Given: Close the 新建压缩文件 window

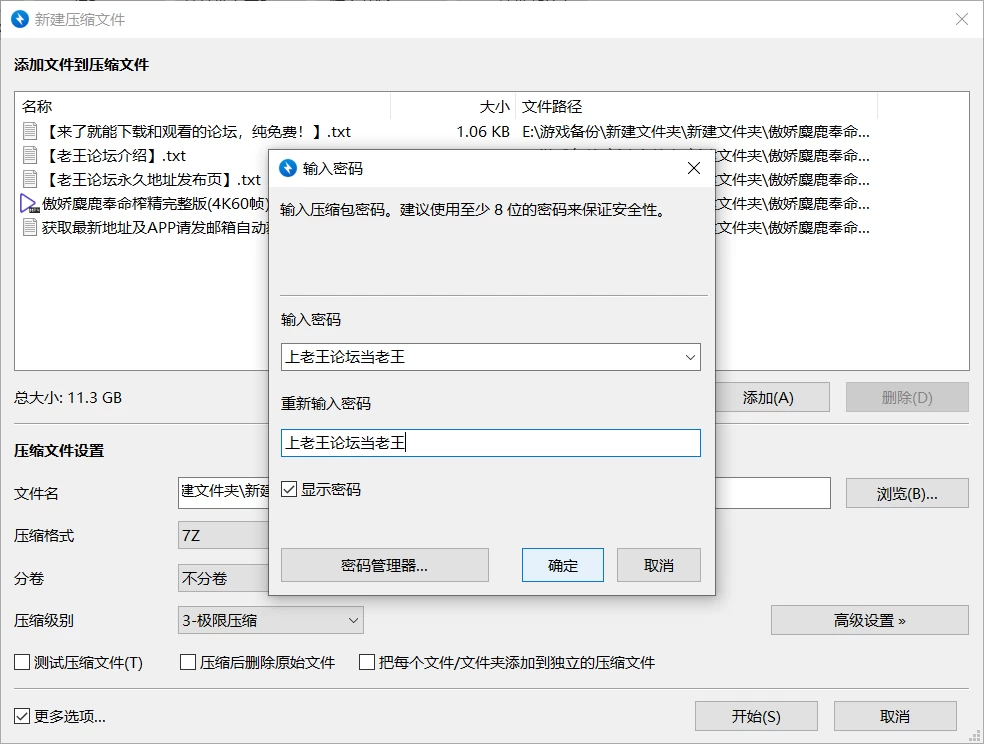Looking at the screenshot, I should tap(961, 19).
